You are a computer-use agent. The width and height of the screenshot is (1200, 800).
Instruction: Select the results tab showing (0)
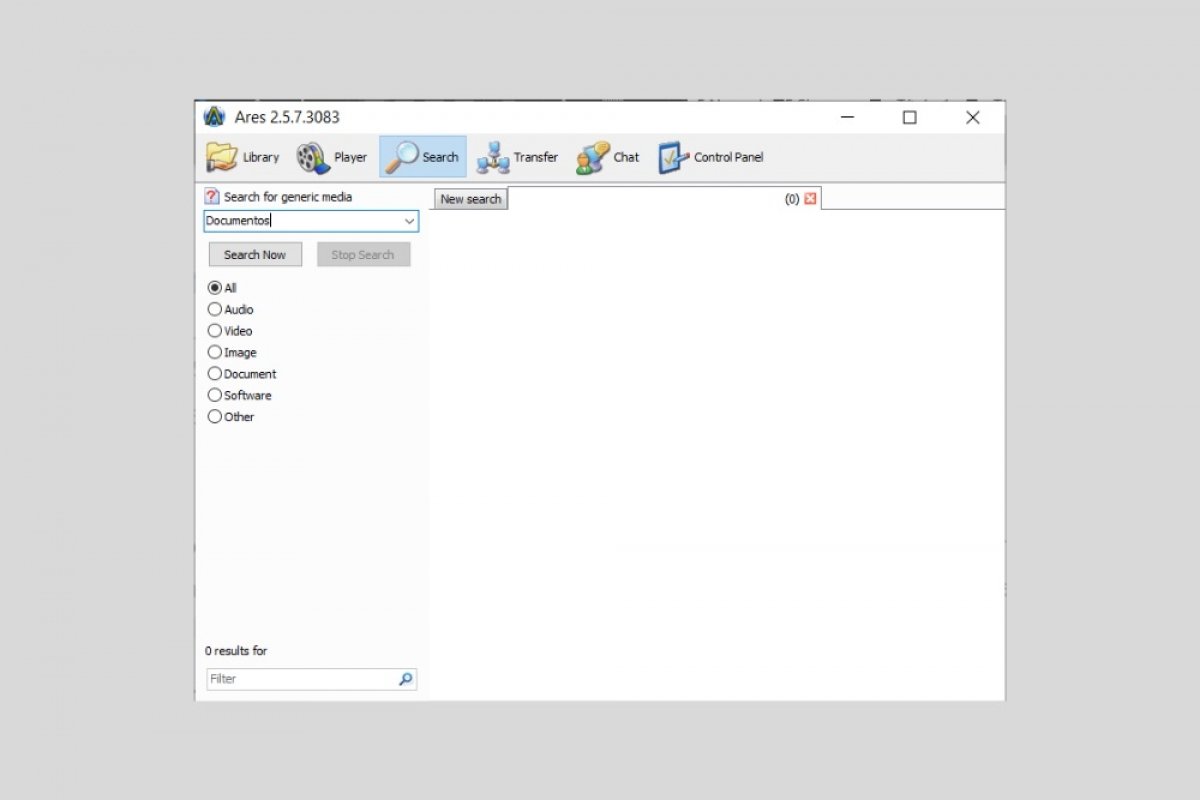click(x=664, y=199)
